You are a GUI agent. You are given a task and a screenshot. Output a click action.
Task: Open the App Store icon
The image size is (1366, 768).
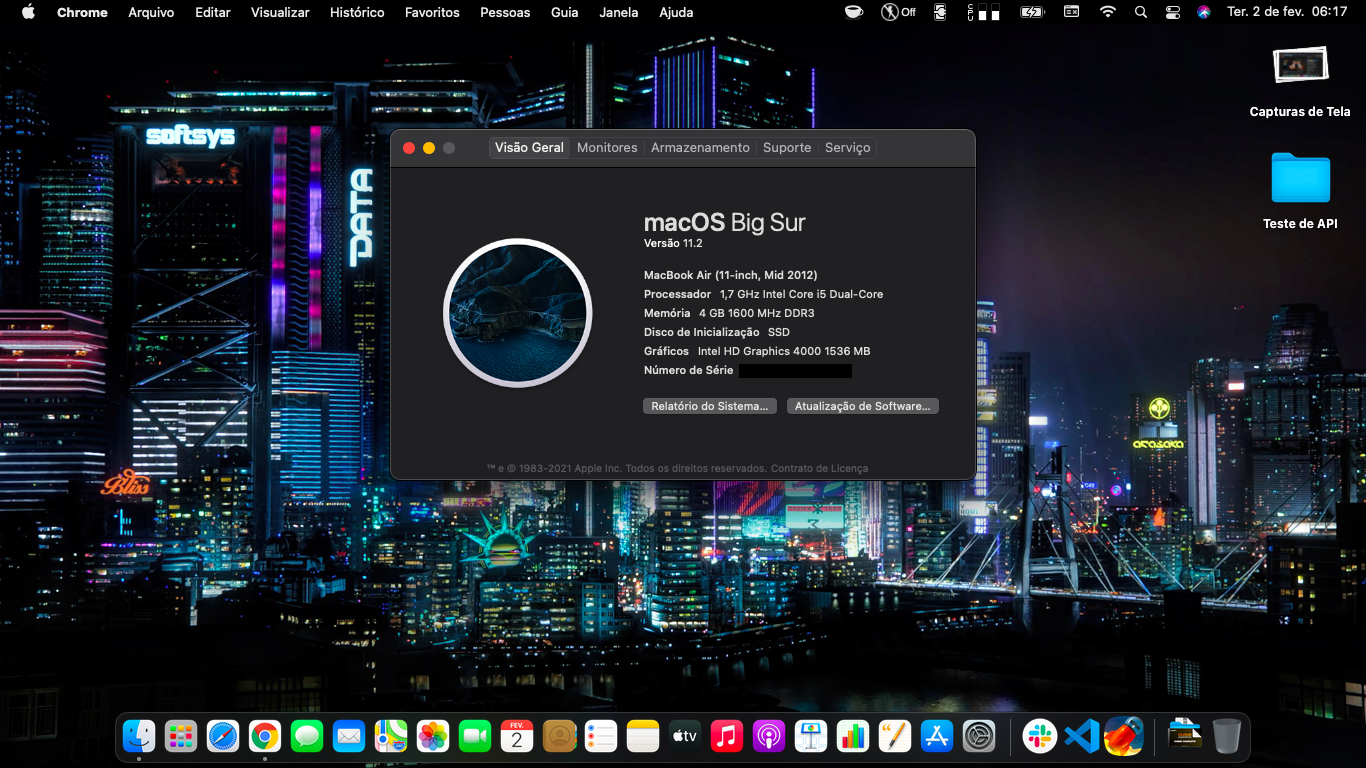[937, 737]
